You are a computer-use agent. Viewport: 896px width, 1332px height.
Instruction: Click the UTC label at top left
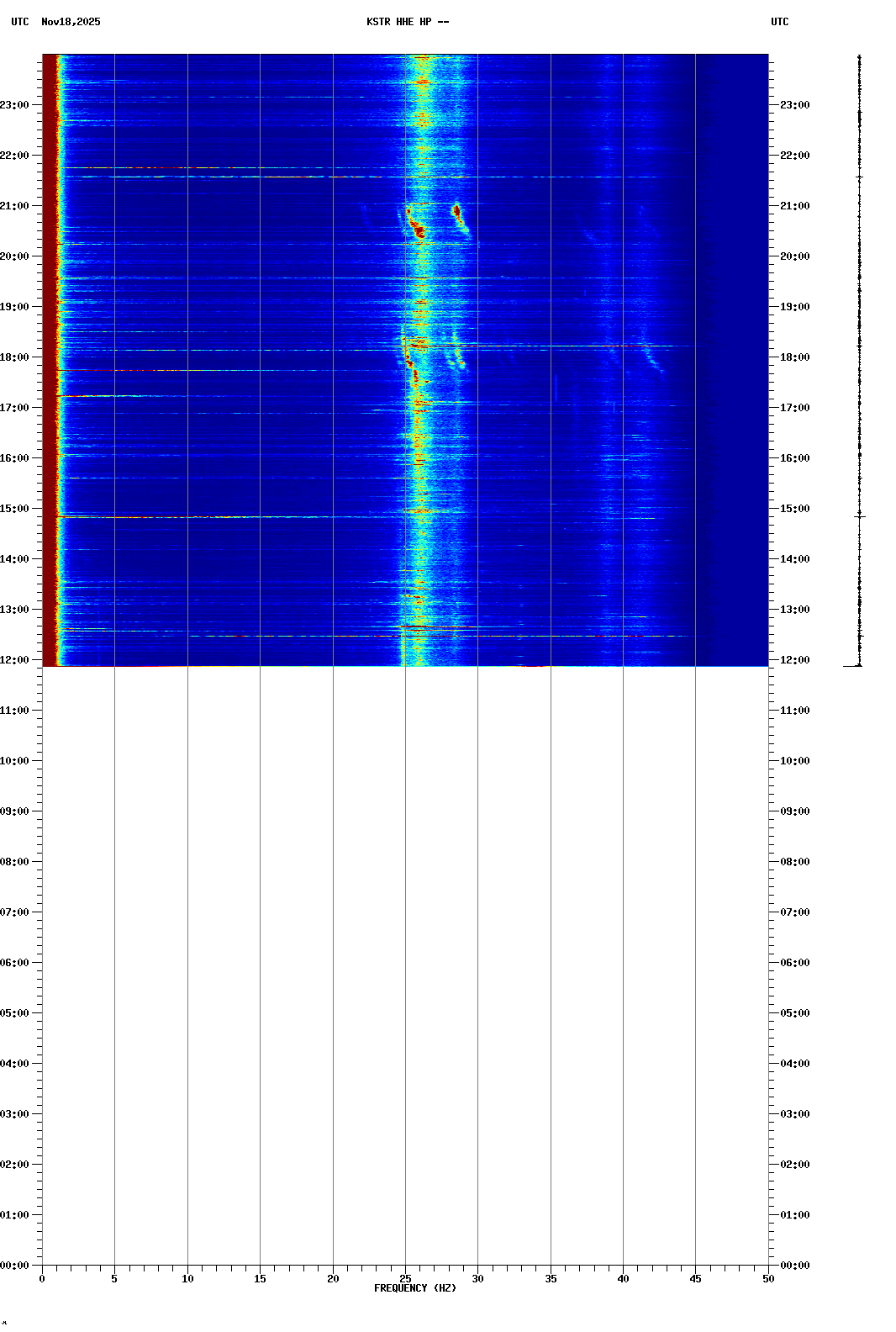(x=19, y=22)
